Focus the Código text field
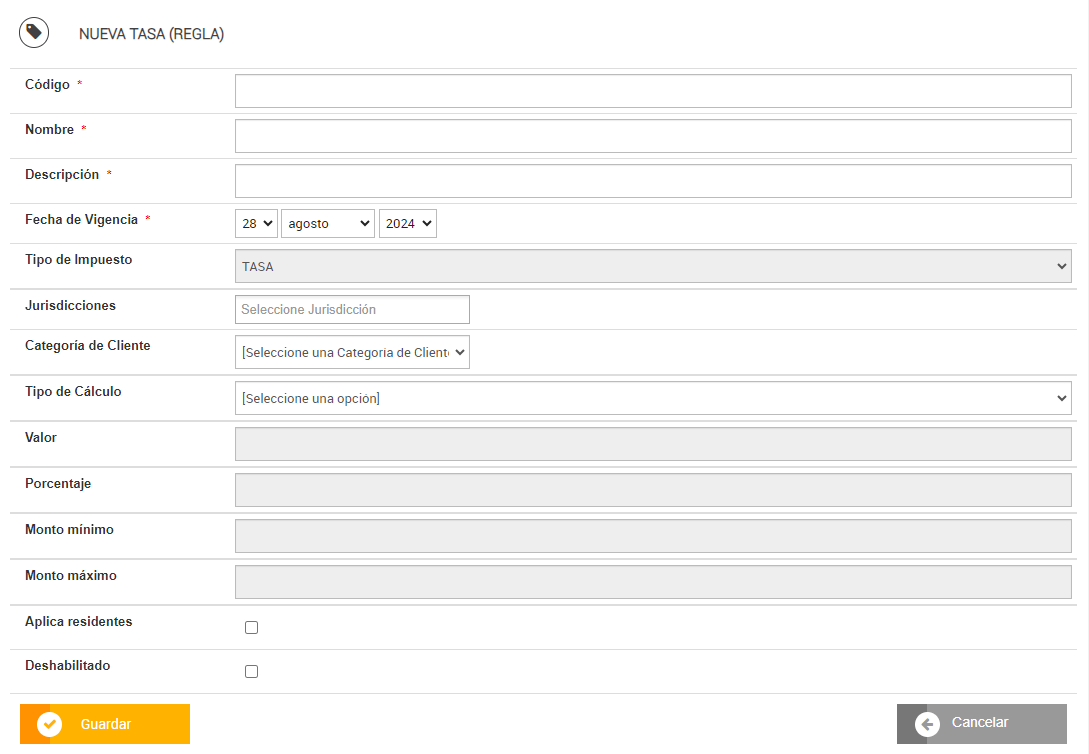This screenshot has width=1089, height=754. coord(653,91)
